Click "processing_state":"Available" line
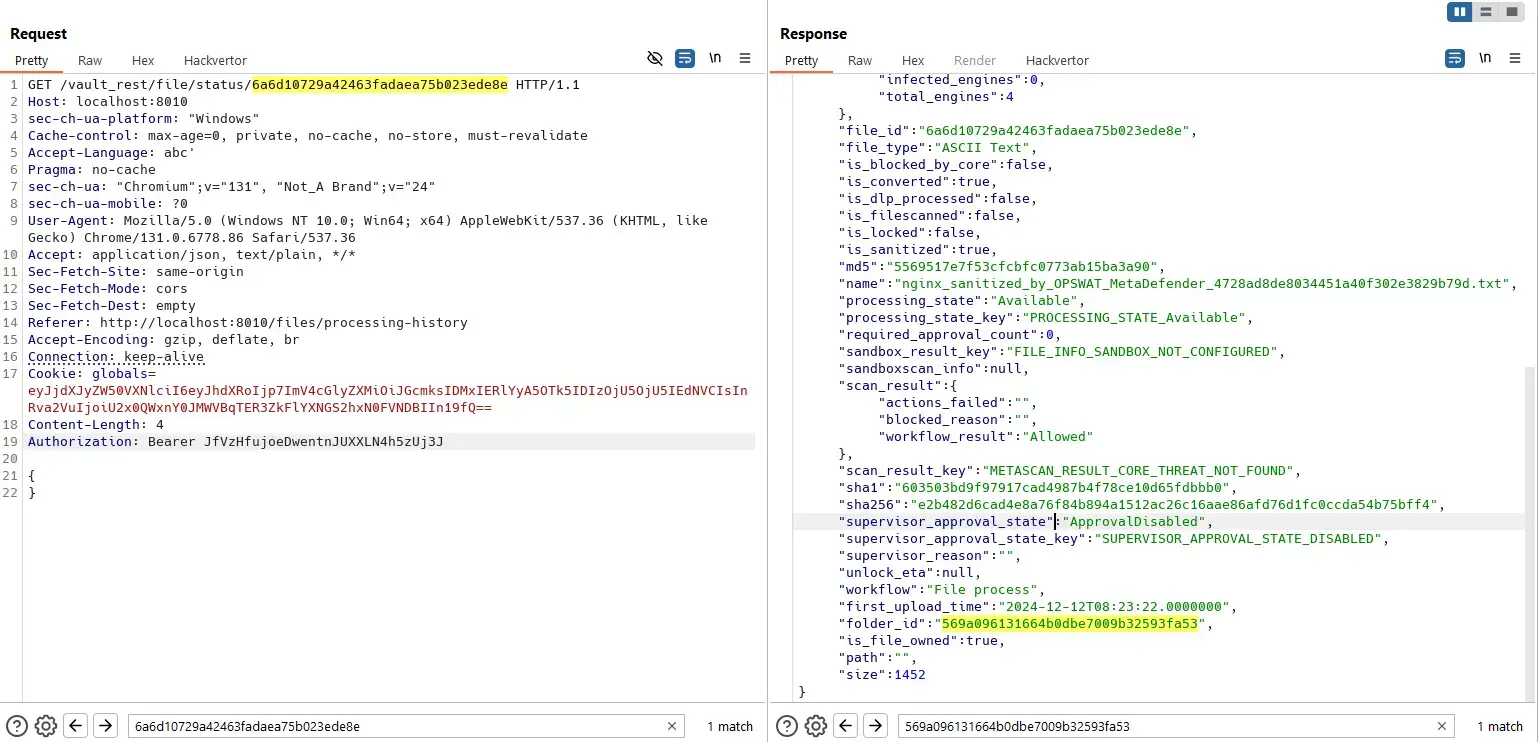Viewport: 1539px width, 742px height. tap(961, 301)
